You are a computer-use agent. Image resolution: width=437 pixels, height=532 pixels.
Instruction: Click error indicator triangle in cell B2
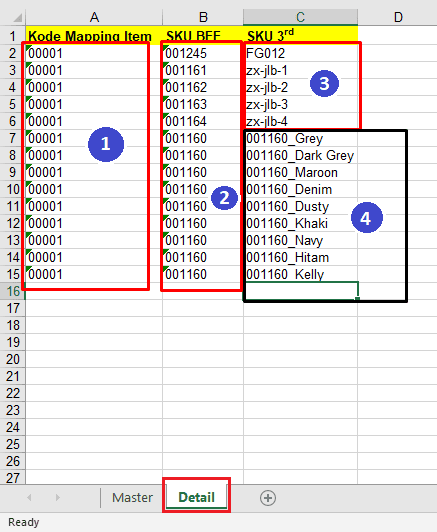tap(166, 48)
